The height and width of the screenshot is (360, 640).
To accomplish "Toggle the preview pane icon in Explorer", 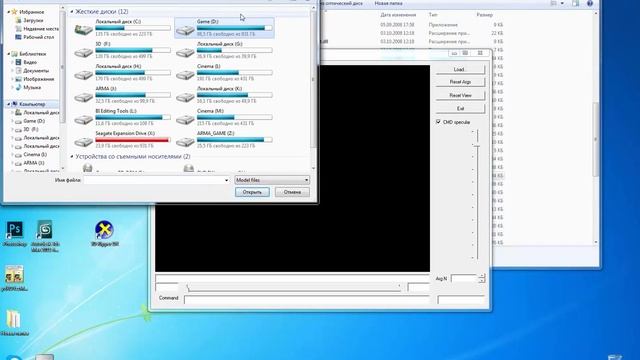I will click(576, 3).
